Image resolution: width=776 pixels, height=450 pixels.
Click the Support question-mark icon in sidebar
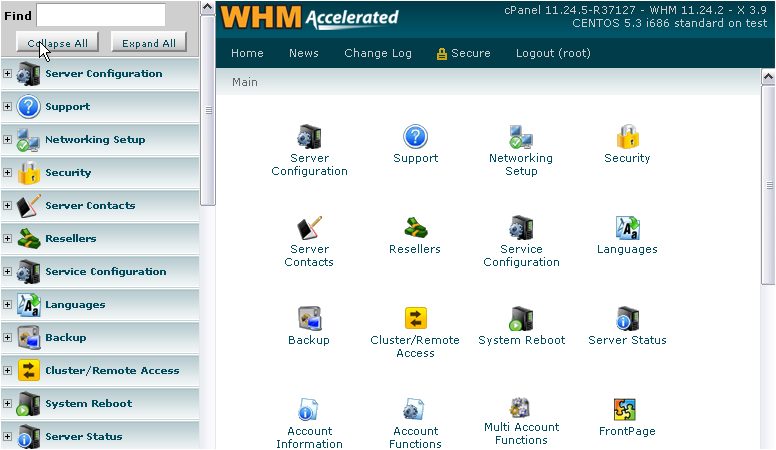[28, 106]
